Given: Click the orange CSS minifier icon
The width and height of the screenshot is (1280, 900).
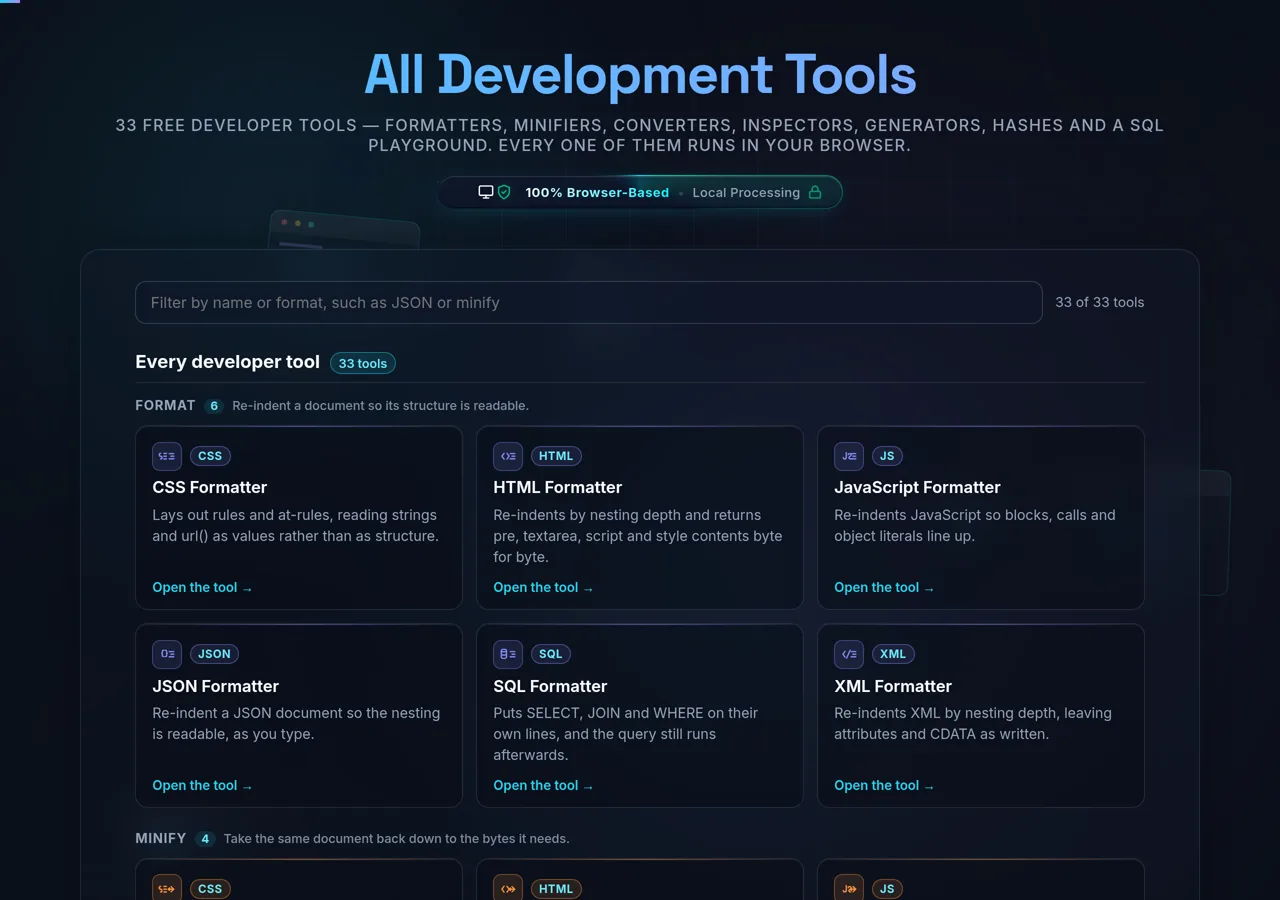Looking at the screenshot, I should [x=167, y=888].
